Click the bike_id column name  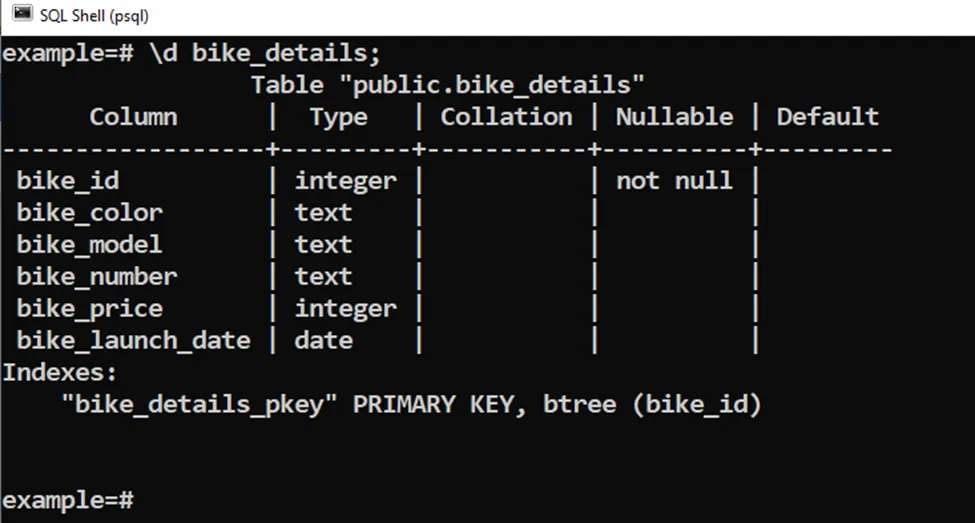click(68, 181)
